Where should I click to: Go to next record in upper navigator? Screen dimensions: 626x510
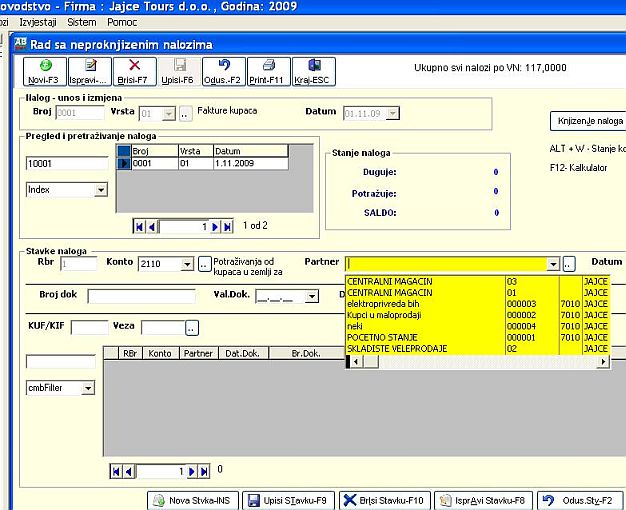216,227
